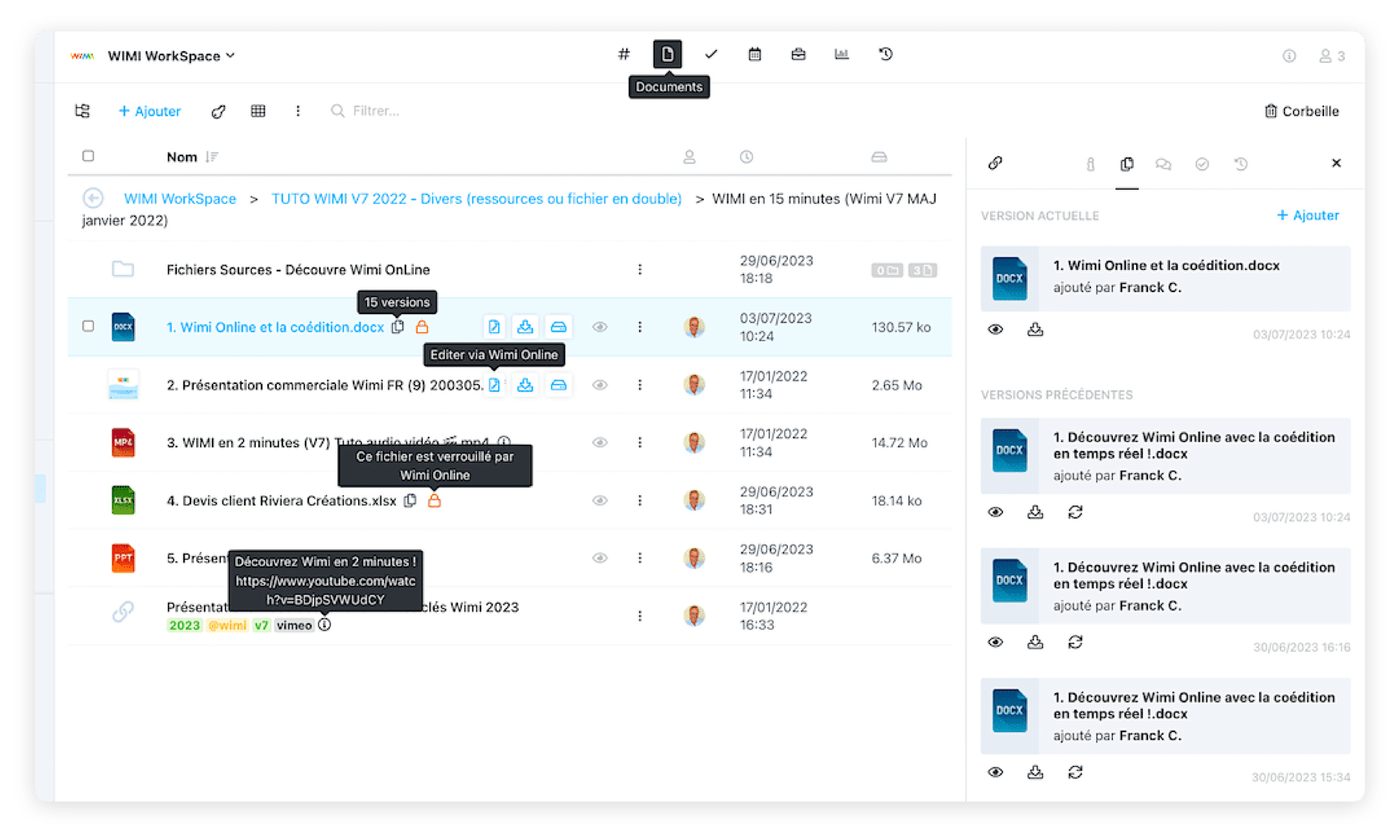Open the briefcase module tab
The image size is (1400, 840).
click(x=798, y=54)
